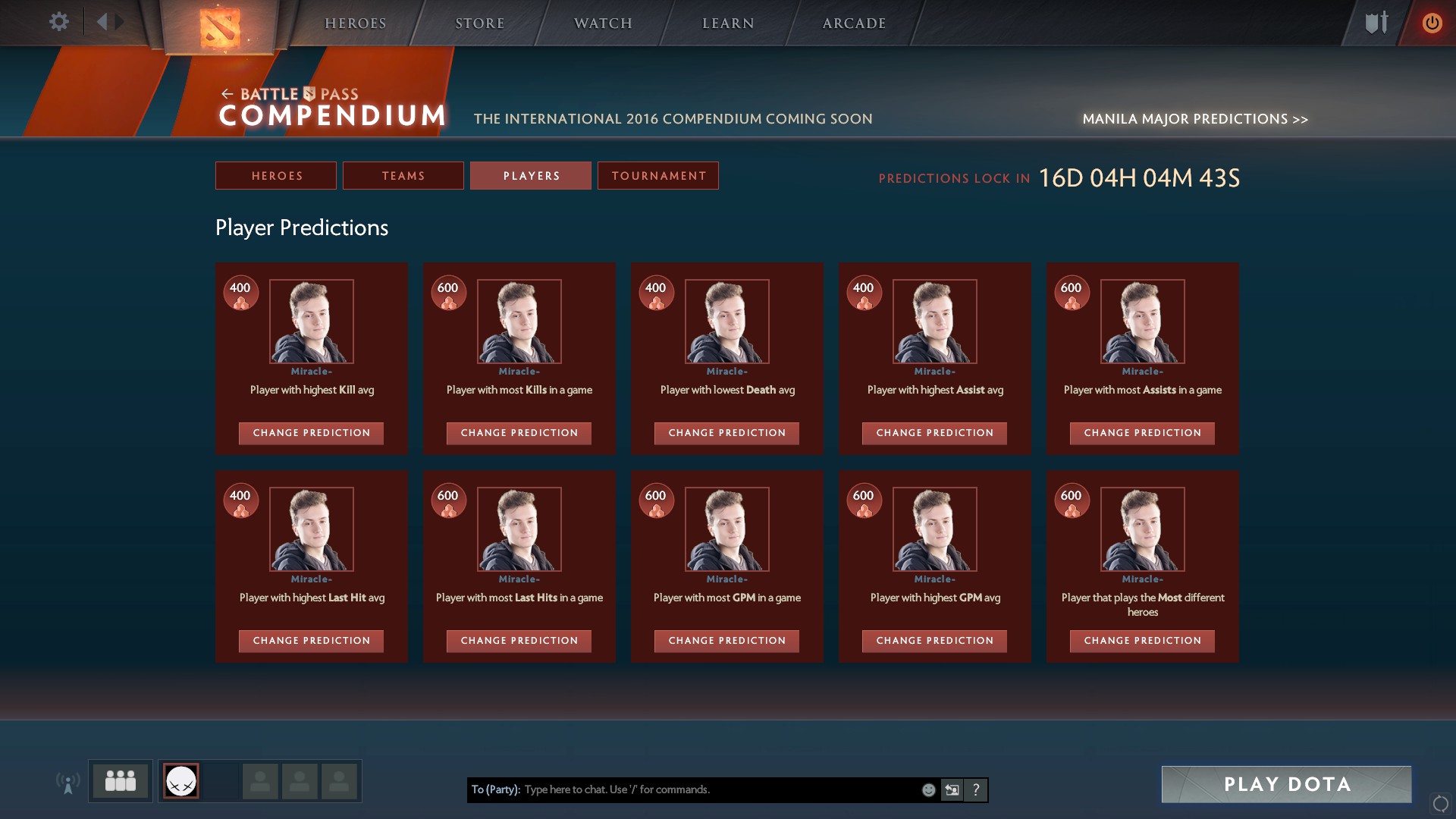The image size is (1456, 819).
Task: Open the Dota 2 logo home
Action: click(220, 27)
